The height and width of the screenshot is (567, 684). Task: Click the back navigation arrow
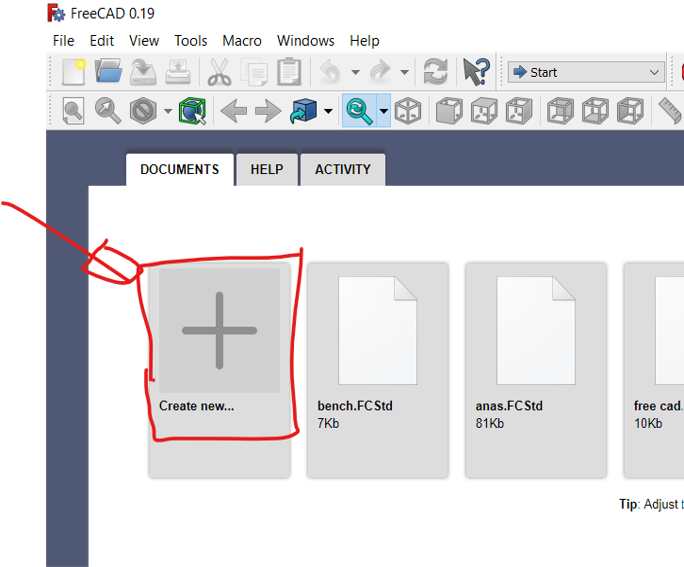coord(234,111)
